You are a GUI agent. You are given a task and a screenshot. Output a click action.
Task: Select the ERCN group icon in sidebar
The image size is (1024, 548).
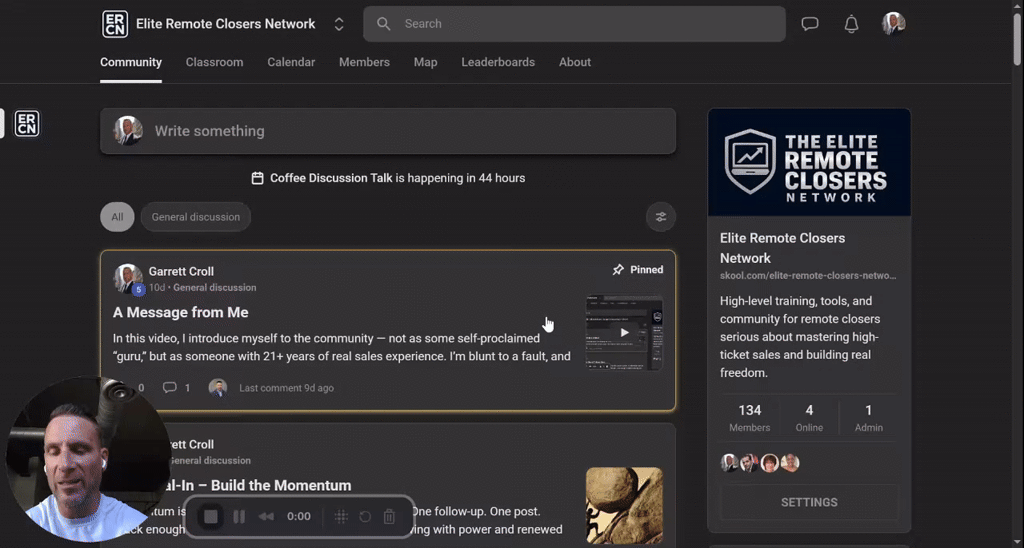[x=27, y=123]
